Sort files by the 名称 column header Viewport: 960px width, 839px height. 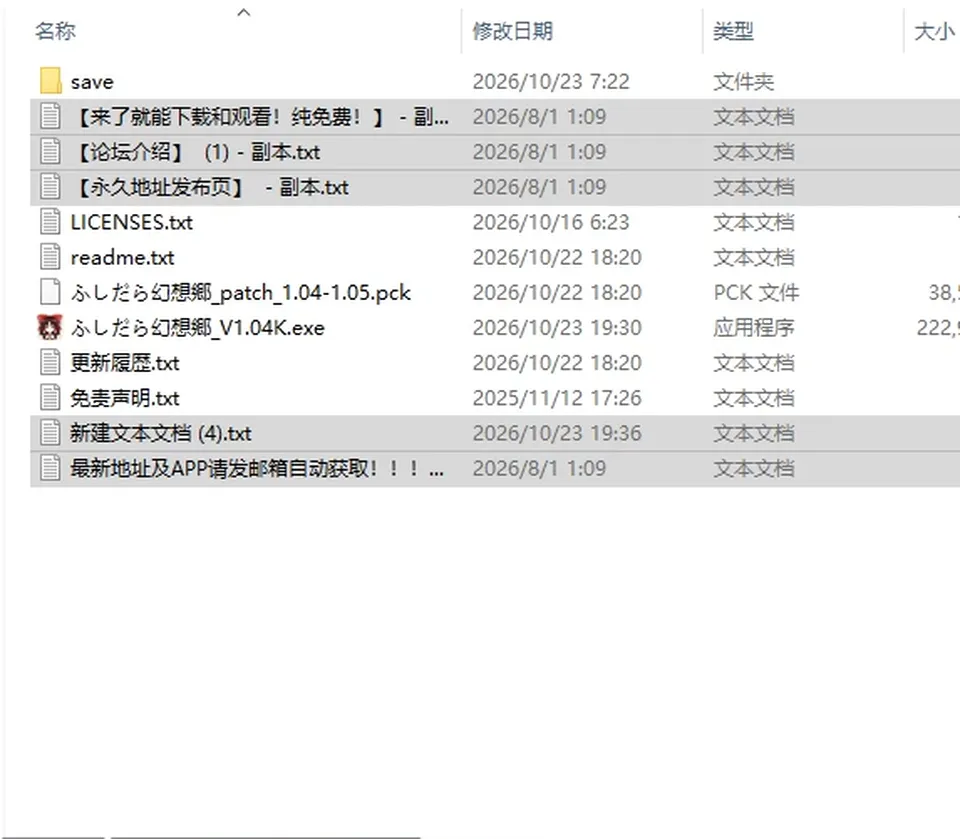point(55,31)
